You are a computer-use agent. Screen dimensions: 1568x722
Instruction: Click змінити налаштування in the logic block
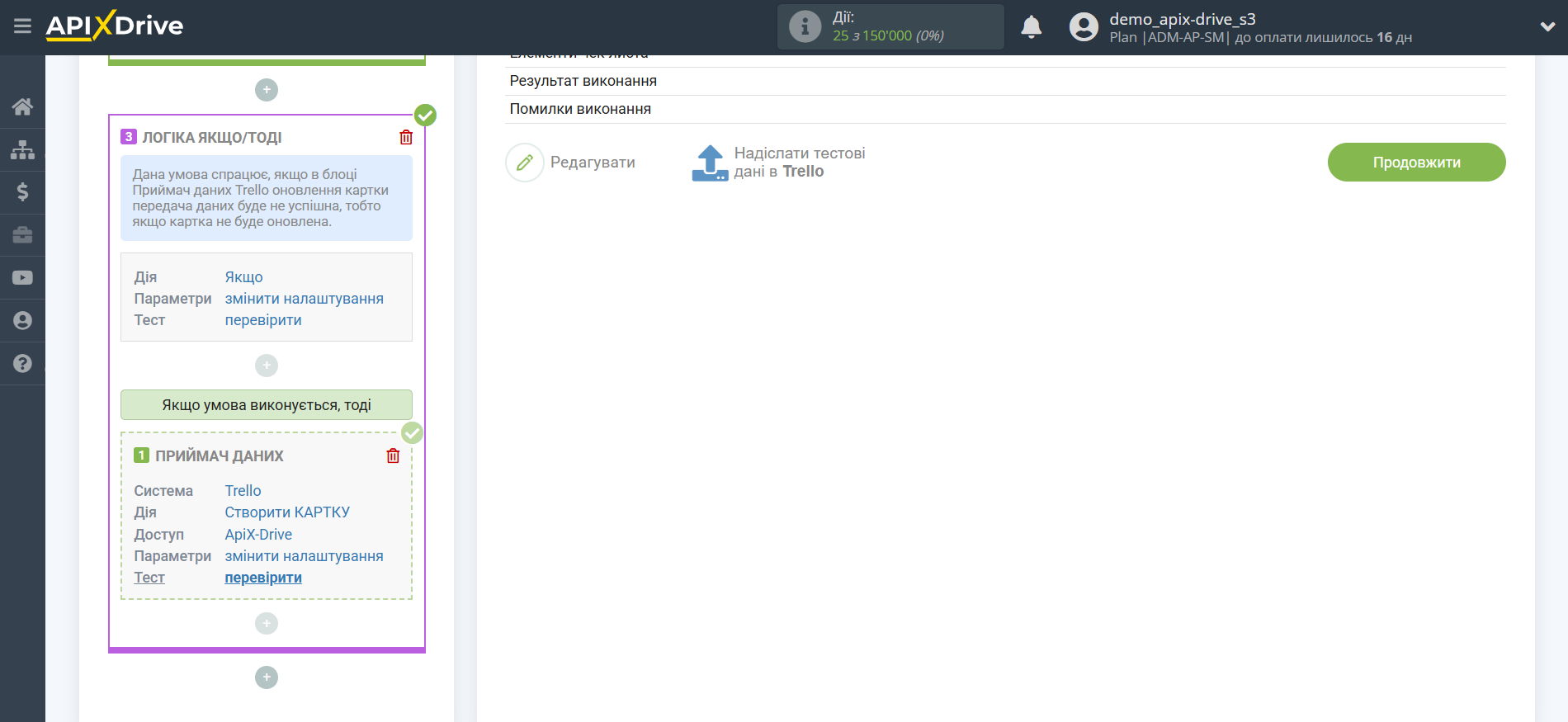pos(304,299)
